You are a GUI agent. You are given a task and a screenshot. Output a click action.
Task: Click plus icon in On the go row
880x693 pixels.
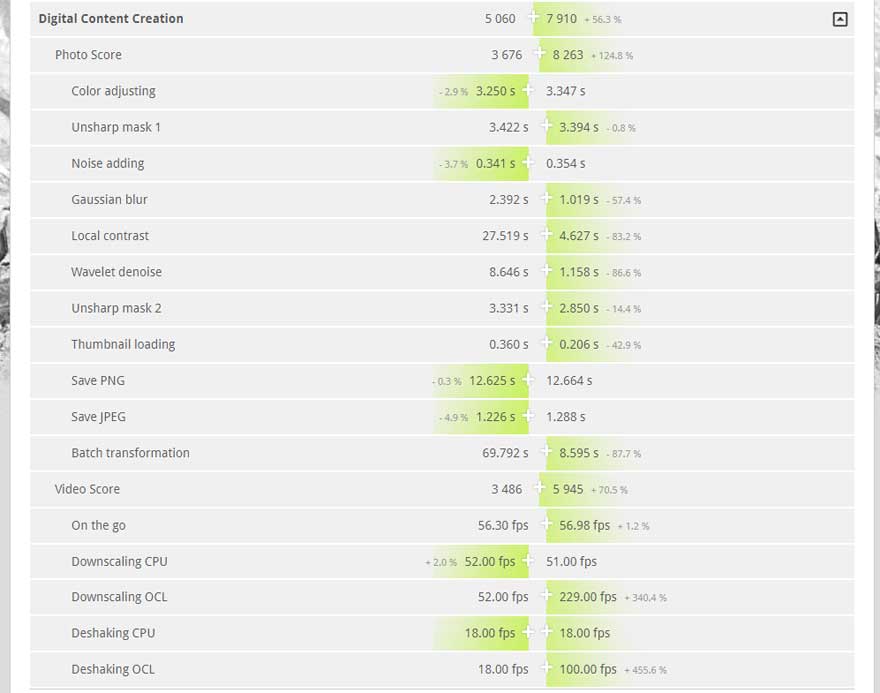[546, 524]
